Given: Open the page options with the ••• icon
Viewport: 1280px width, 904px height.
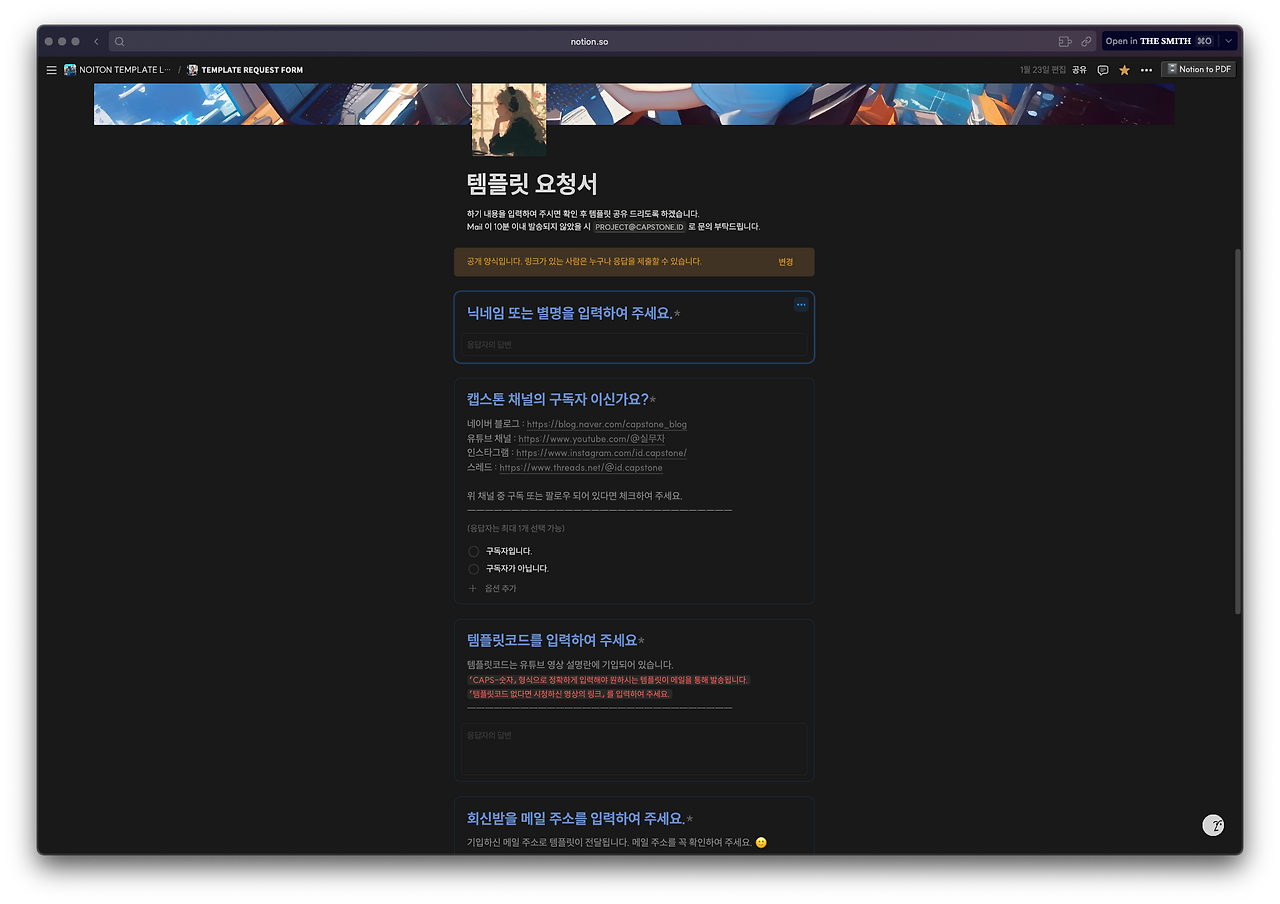Looking at the screenshot, I should pyautogui.click(x=1146, y=69).
